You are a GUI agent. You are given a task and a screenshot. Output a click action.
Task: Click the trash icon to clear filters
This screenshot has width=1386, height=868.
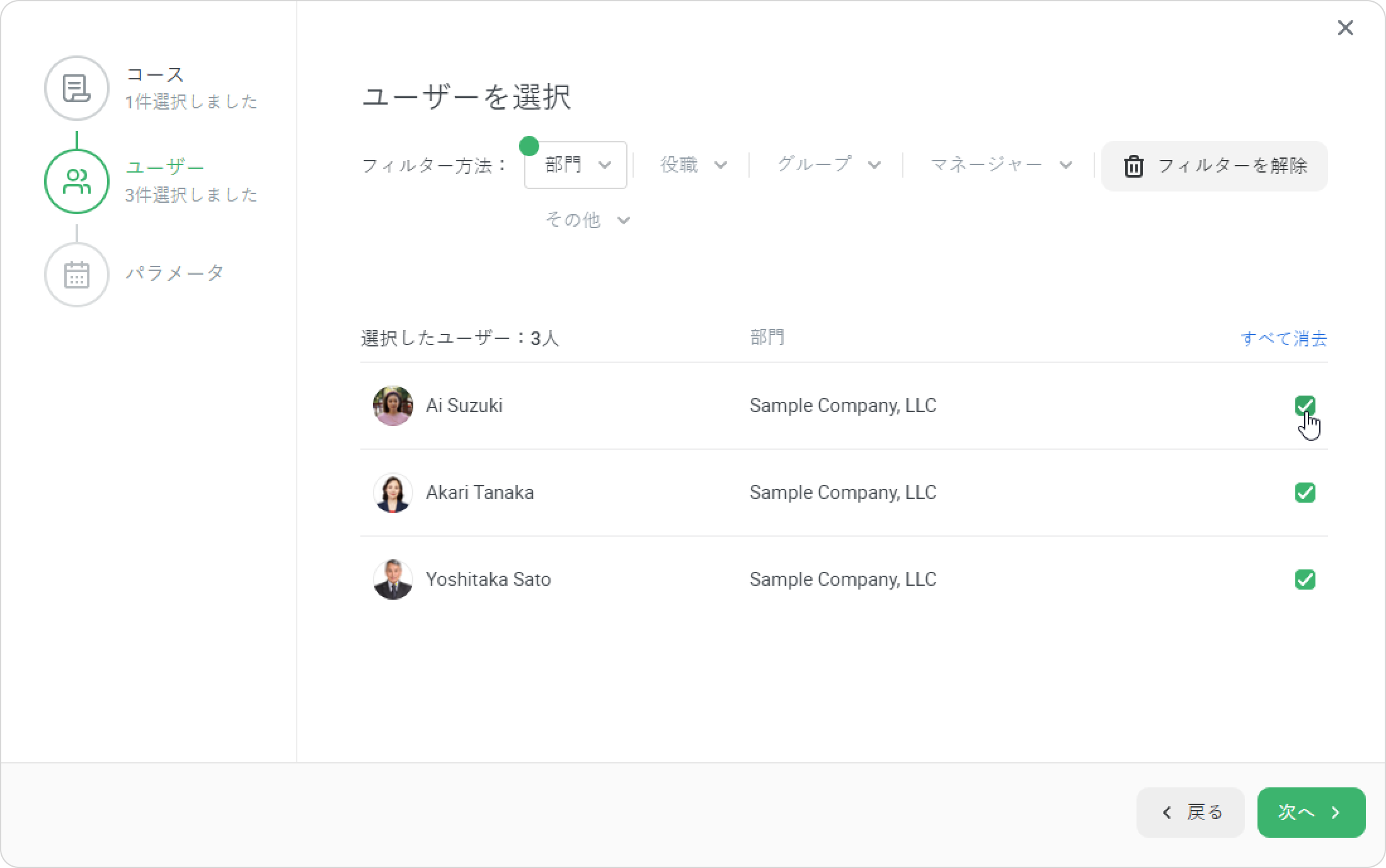point(1133,166)
